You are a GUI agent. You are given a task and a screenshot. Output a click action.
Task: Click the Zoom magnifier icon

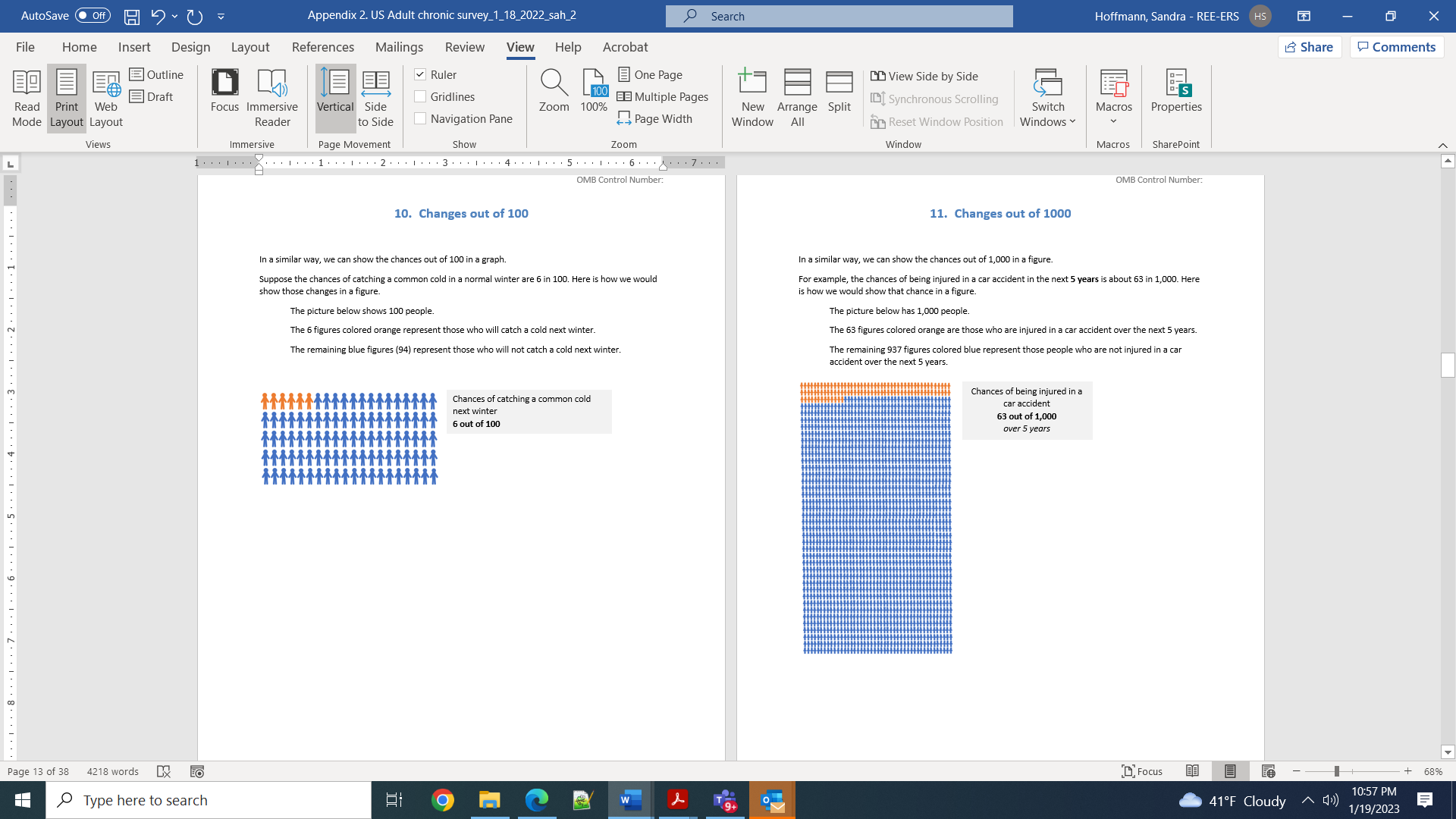[x=554, y=82]
